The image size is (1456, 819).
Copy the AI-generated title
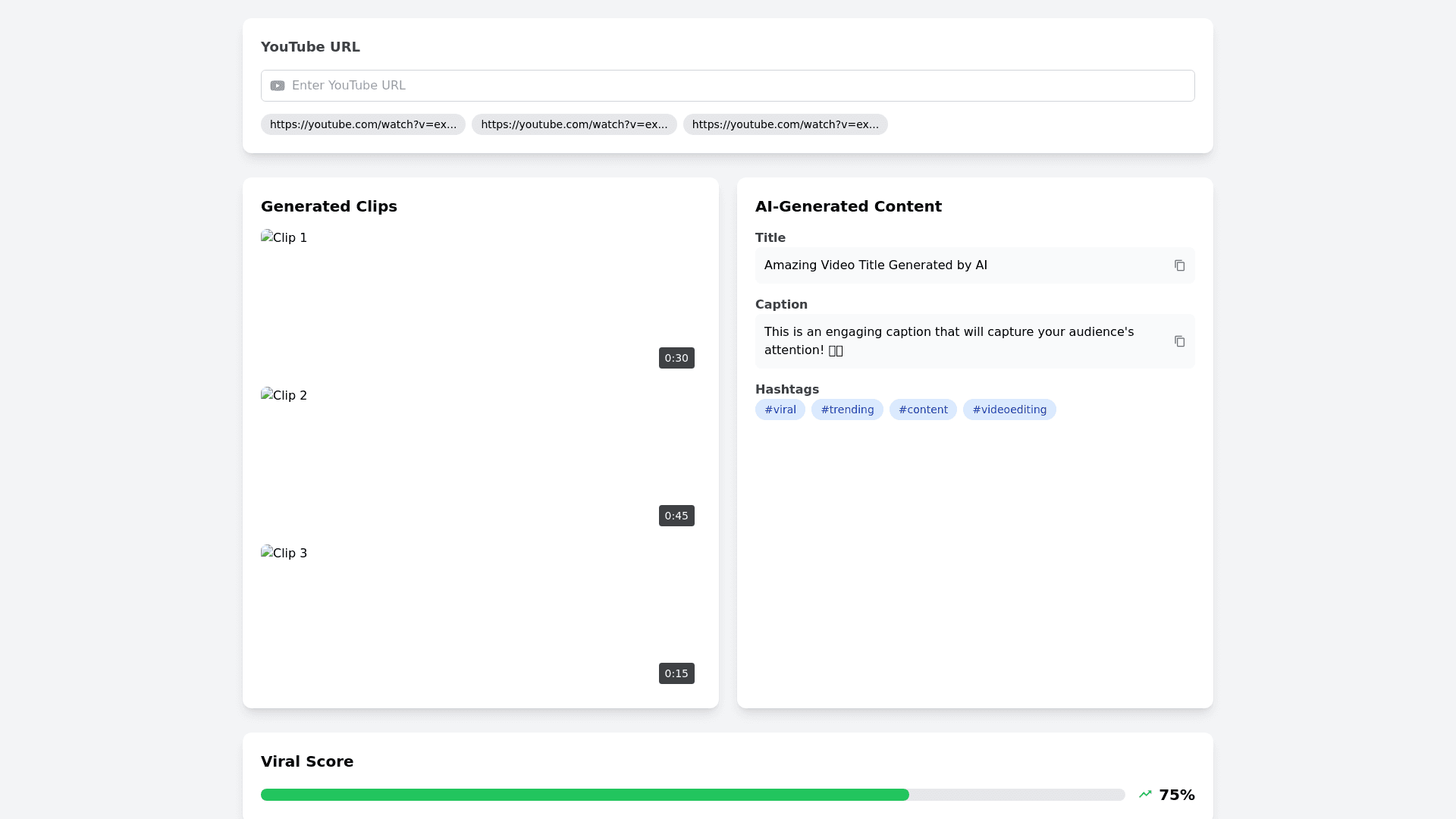coord(1179,265)
